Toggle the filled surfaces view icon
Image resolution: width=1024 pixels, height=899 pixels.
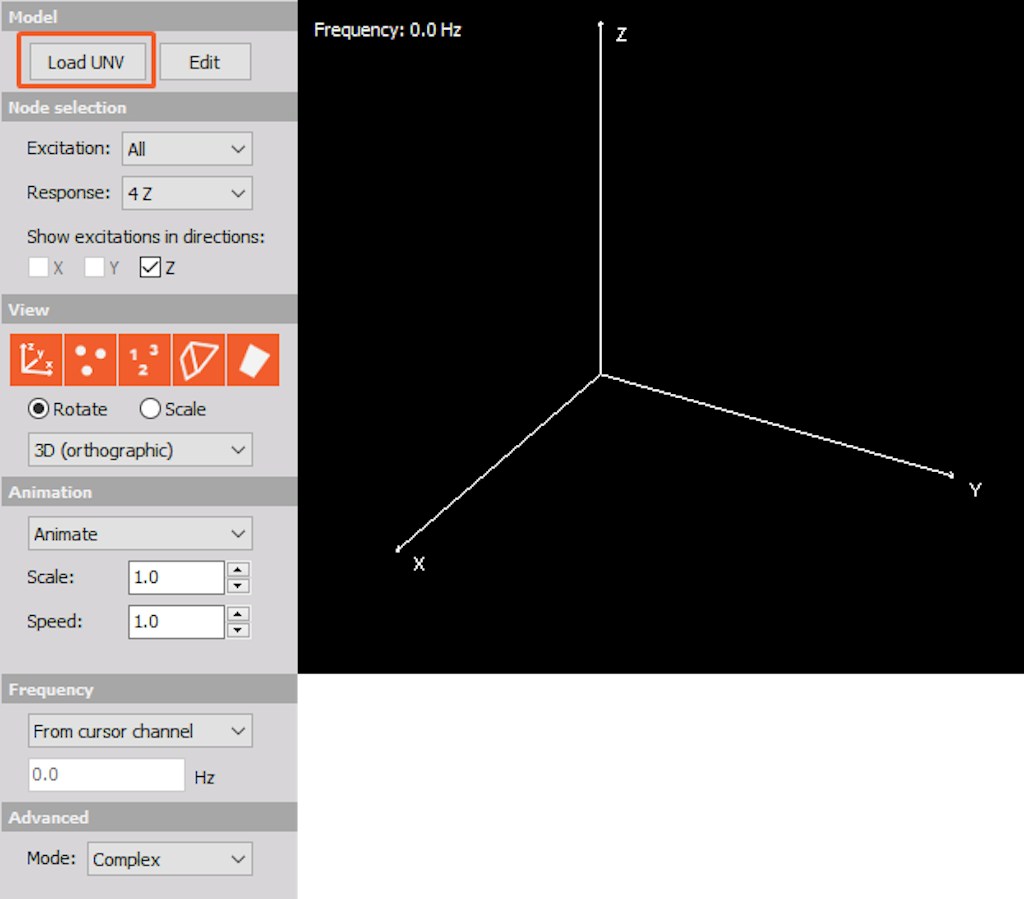coord(253,360)
